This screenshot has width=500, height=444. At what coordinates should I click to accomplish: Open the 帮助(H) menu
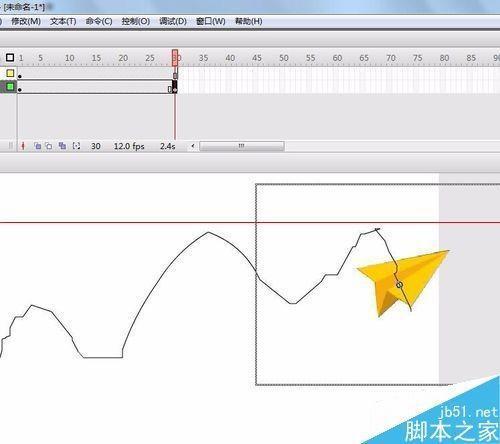(x=248, y=21)
